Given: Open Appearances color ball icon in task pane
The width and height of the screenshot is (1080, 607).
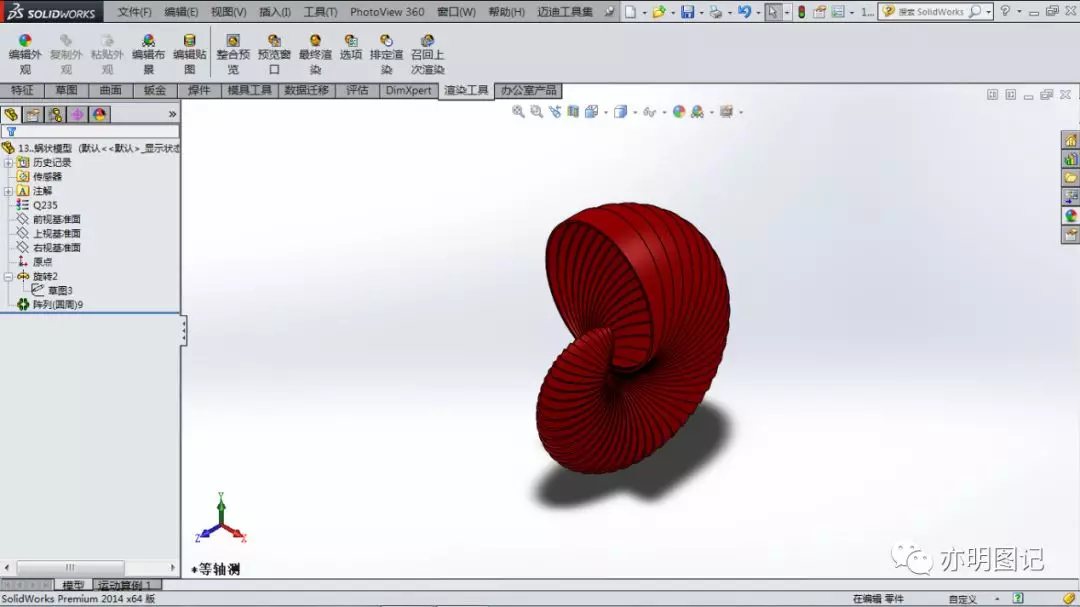Looking at the screenshot, I should click(1070, 216).
